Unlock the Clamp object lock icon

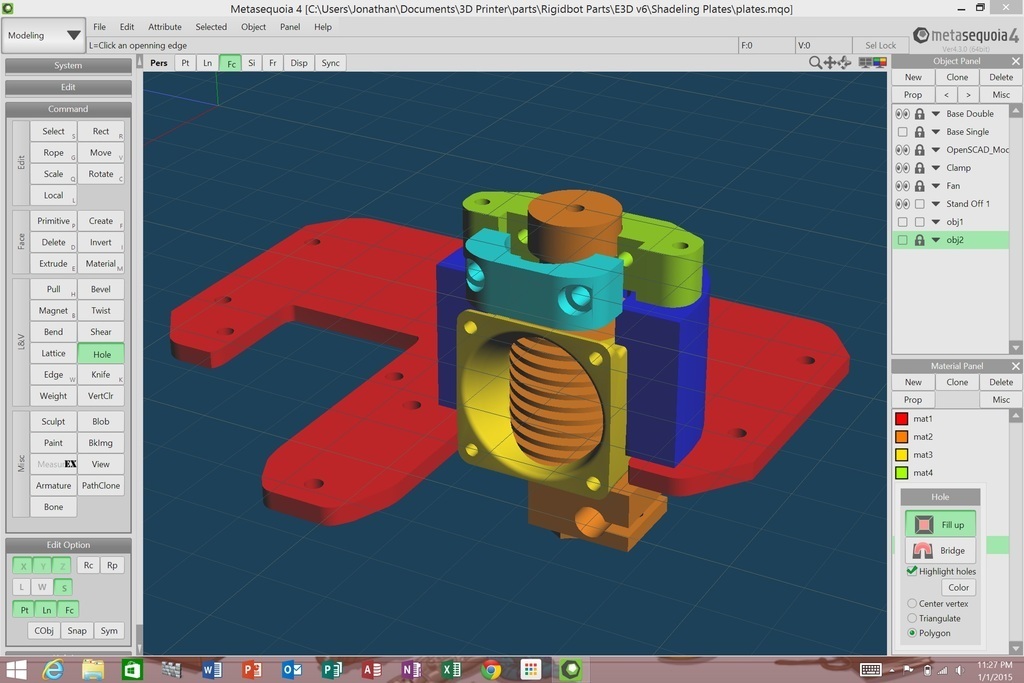coord(919,168)
